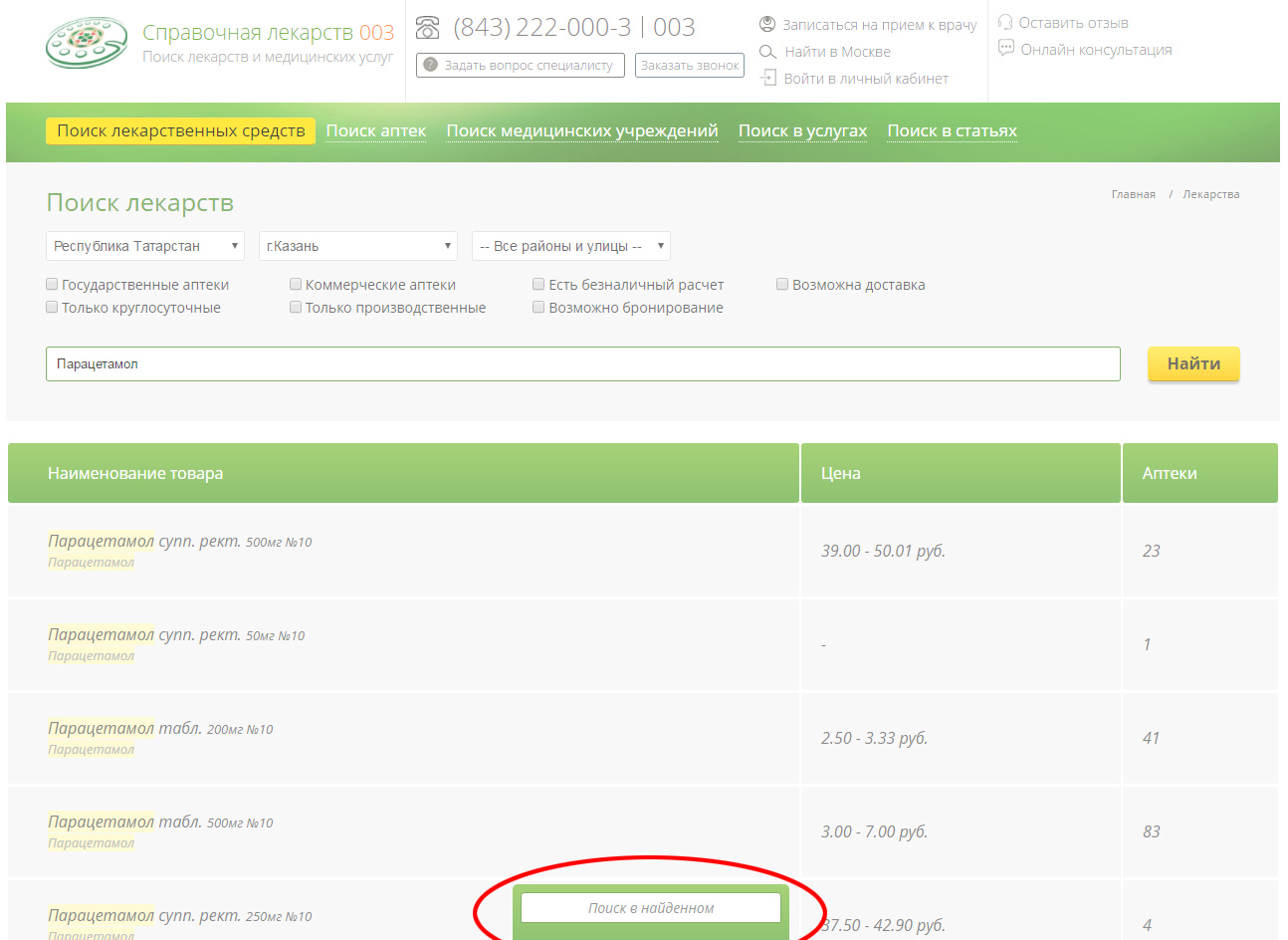Open the Поиск медицинских учреждений tab

[581, 130]
